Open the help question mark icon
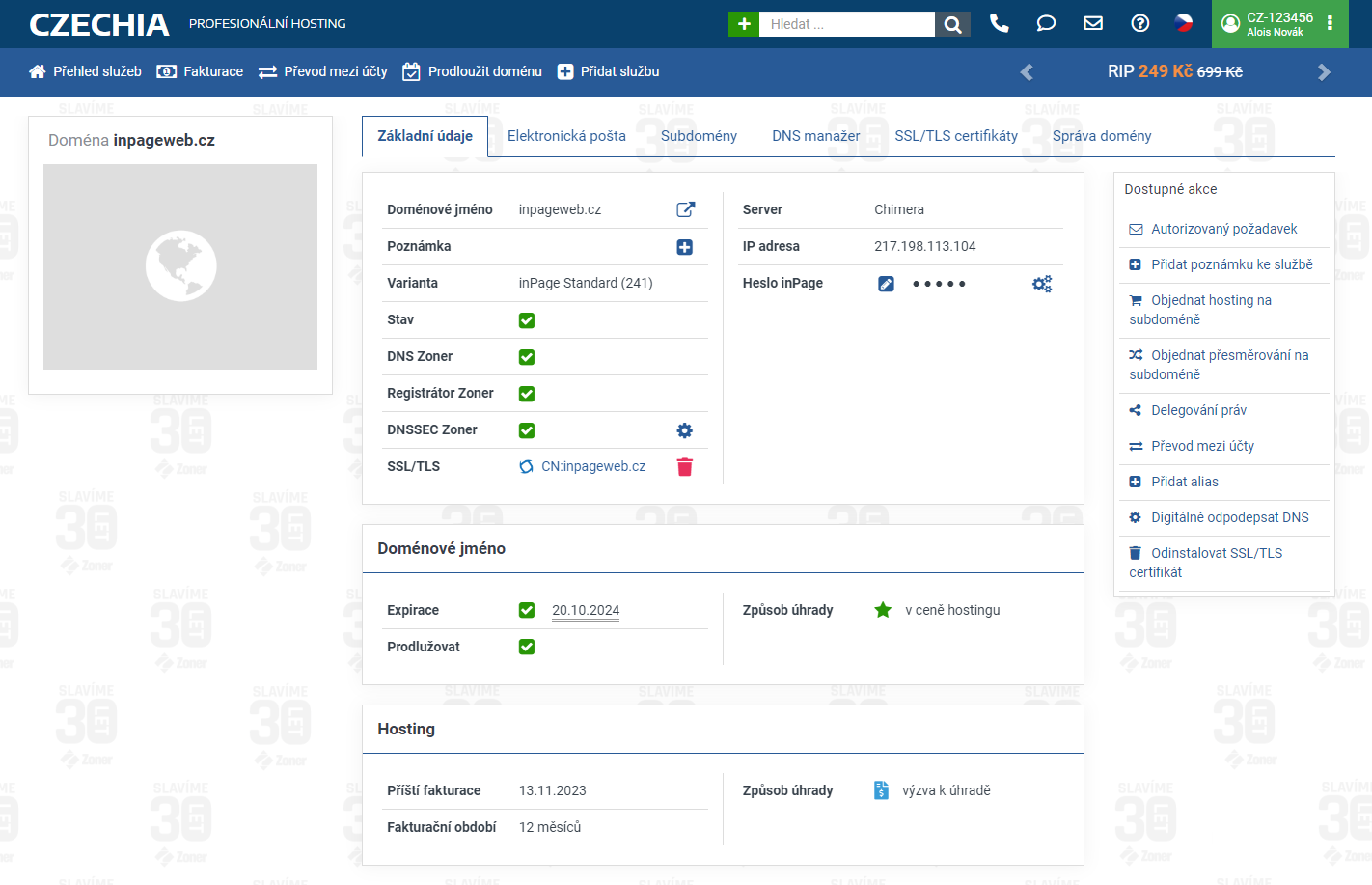 [1140, 23]
